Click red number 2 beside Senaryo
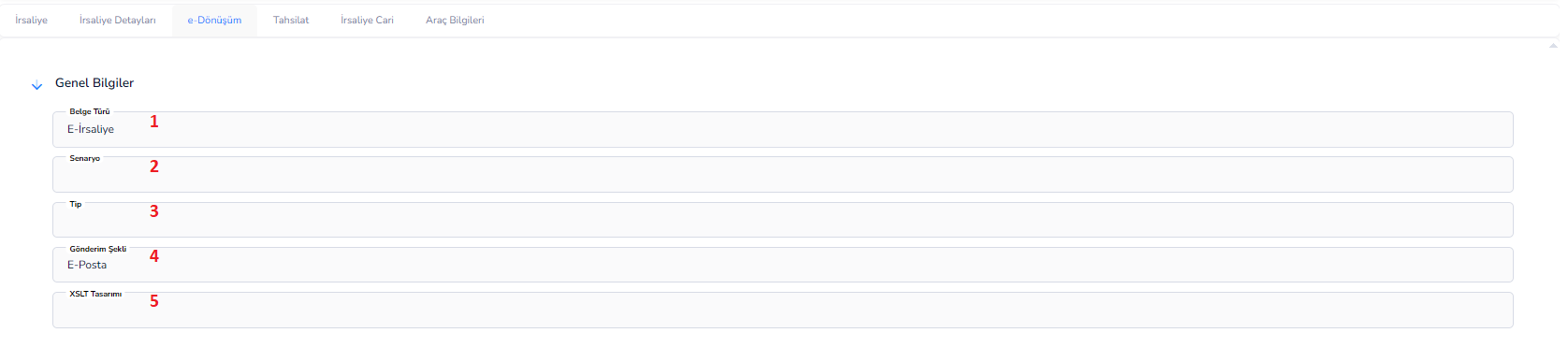1568x362 pixels. click(x=154, y=167)
